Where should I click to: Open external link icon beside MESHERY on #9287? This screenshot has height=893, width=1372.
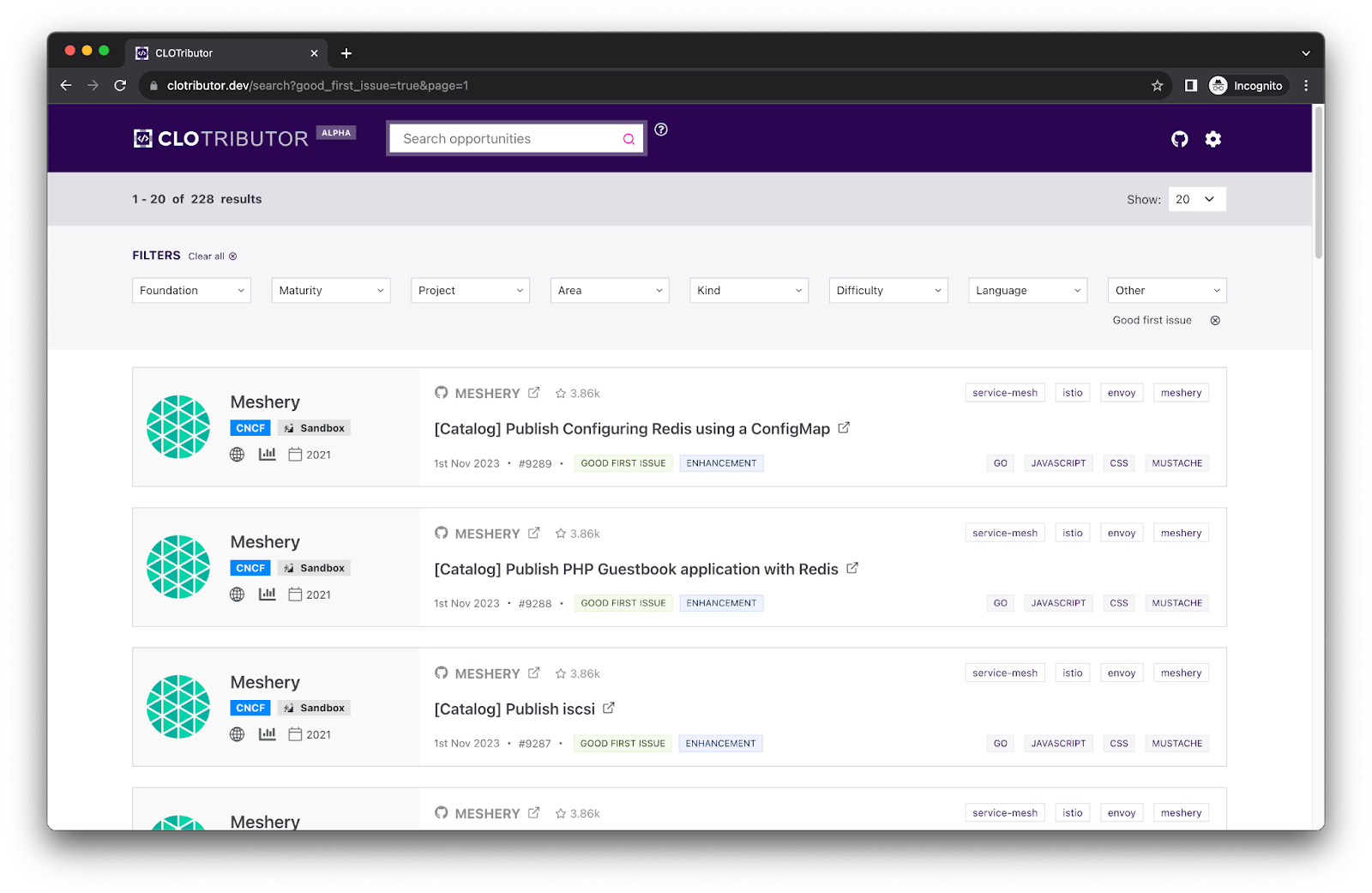pos(533,673)
